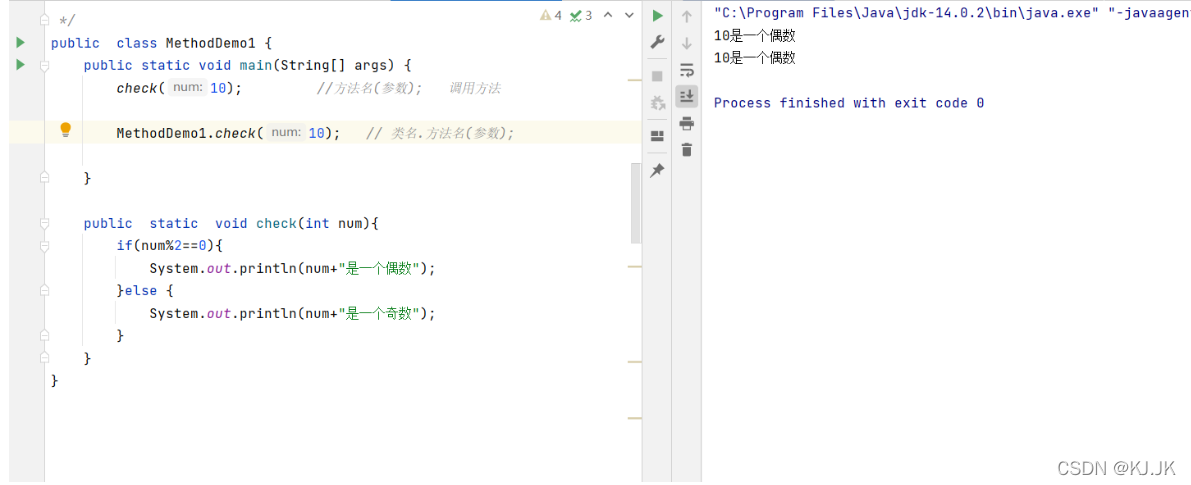Image resolution: width=1191 pixels, height=485 pixels.
Task: Click the run icon beside class MethodDemo1
Action: (x=21, y=43)
